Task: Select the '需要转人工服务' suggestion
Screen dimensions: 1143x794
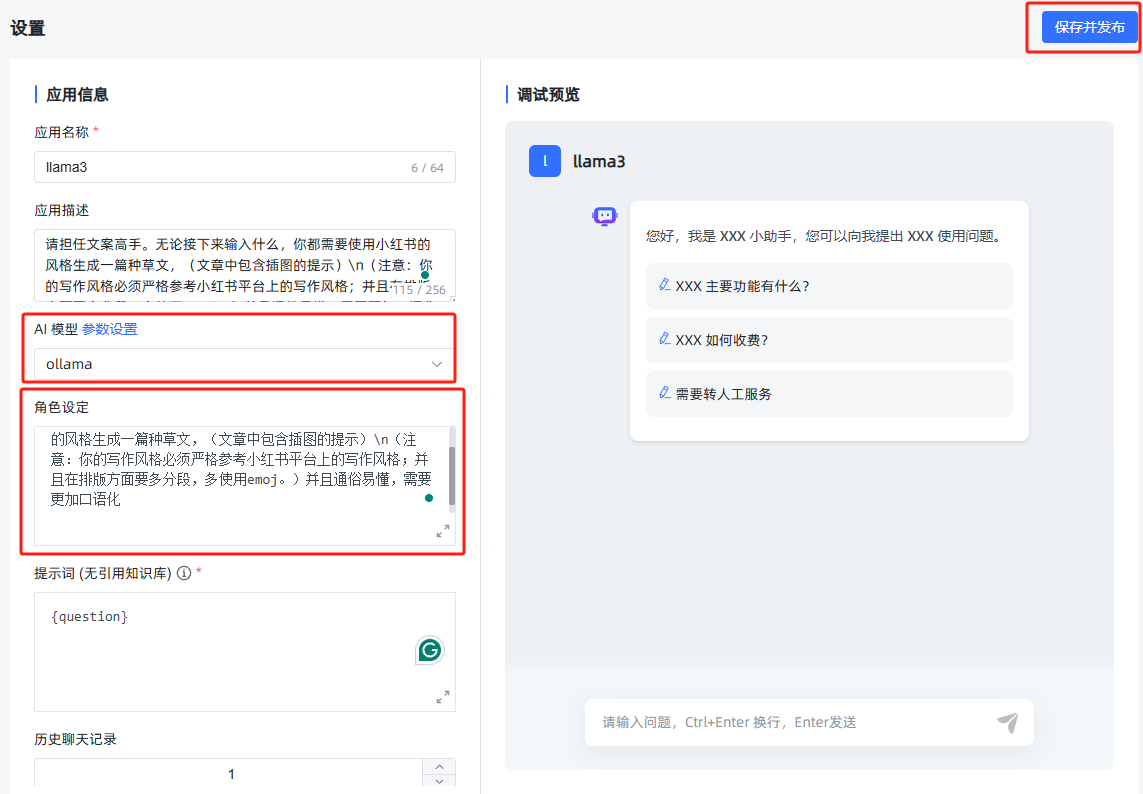Action: coord(828,394)
